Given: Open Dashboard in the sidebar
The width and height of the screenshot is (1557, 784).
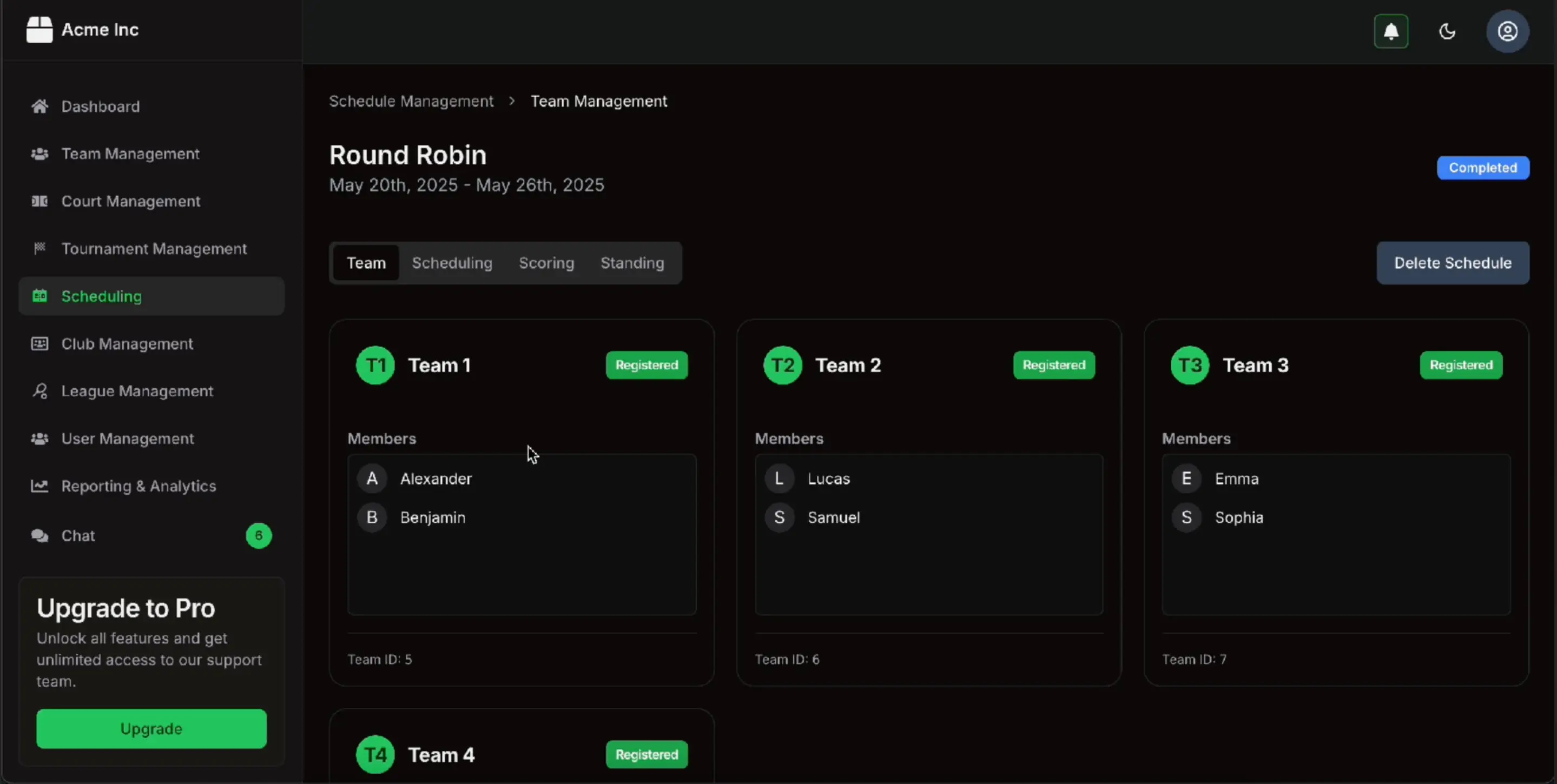Looking at the screenshot, I should (151, 107).
